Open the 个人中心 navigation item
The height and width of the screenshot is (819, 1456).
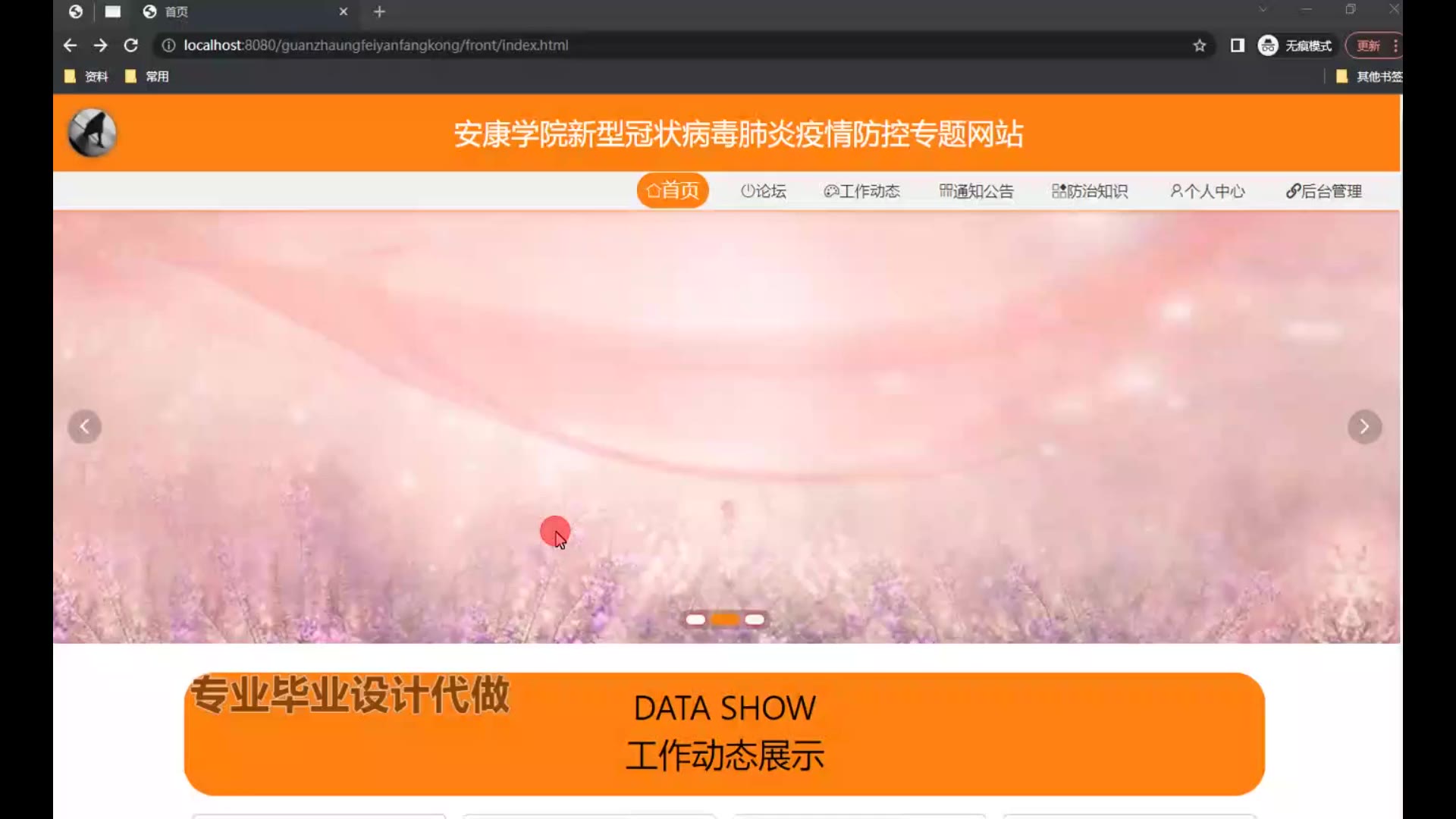pos(1207,191)
